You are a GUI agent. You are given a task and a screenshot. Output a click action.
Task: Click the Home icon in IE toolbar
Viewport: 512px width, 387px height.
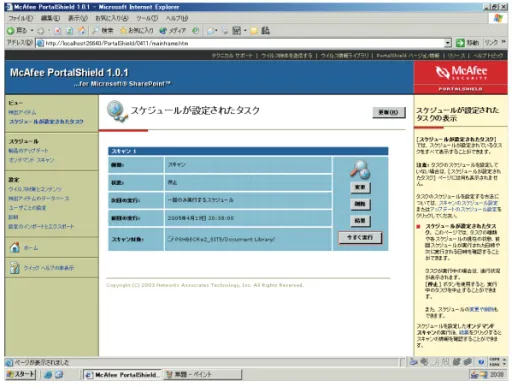pyautogui.click(x=82, y=31)
